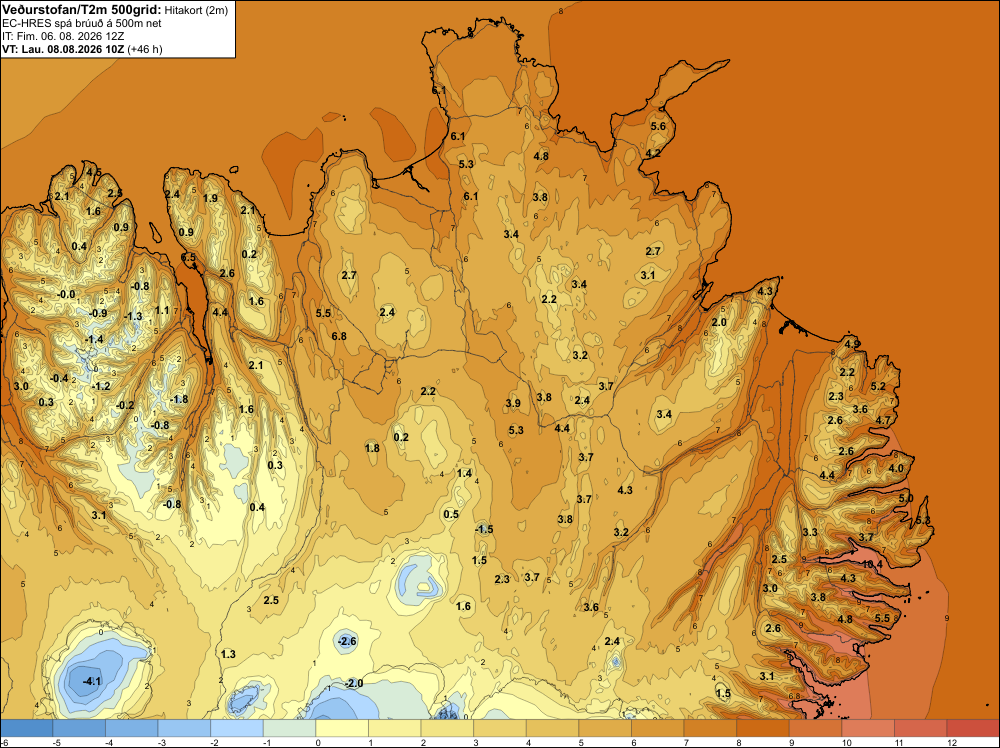Click the 4.5 value on the northwest peninsula

(x=94, y=172)
